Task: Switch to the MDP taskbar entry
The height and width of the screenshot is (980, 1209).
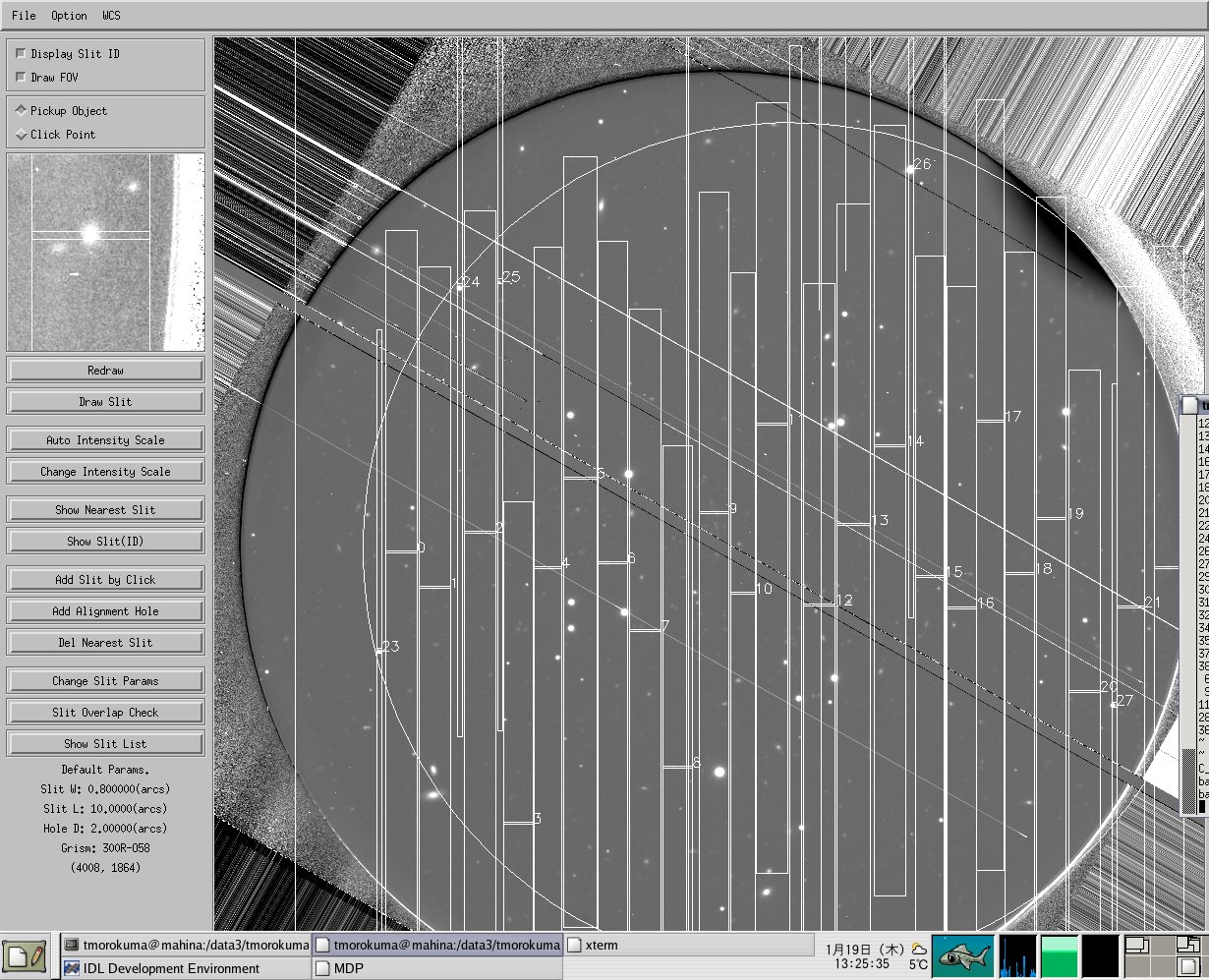Action: (437, 968)
